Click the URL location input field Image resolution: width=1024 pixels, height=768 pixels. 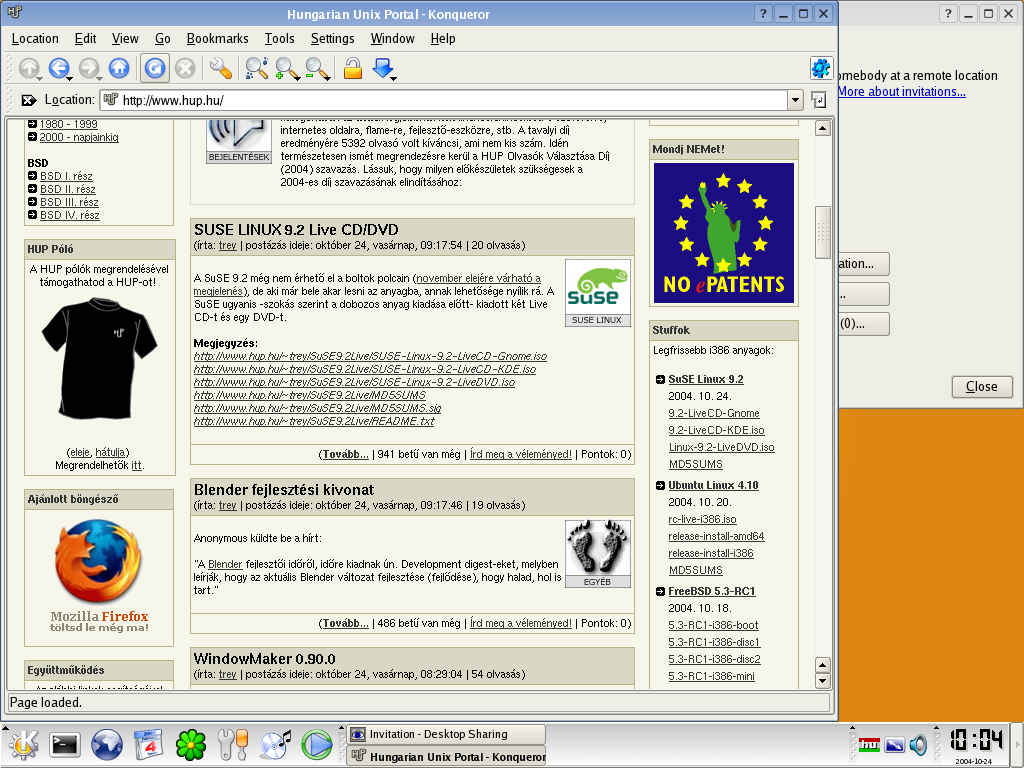(x=444, y=100)
